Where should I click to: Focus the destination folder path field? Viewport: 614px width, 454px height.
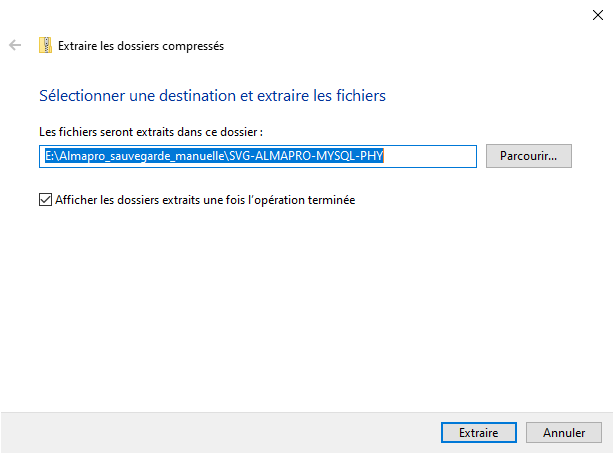point(258,156)
